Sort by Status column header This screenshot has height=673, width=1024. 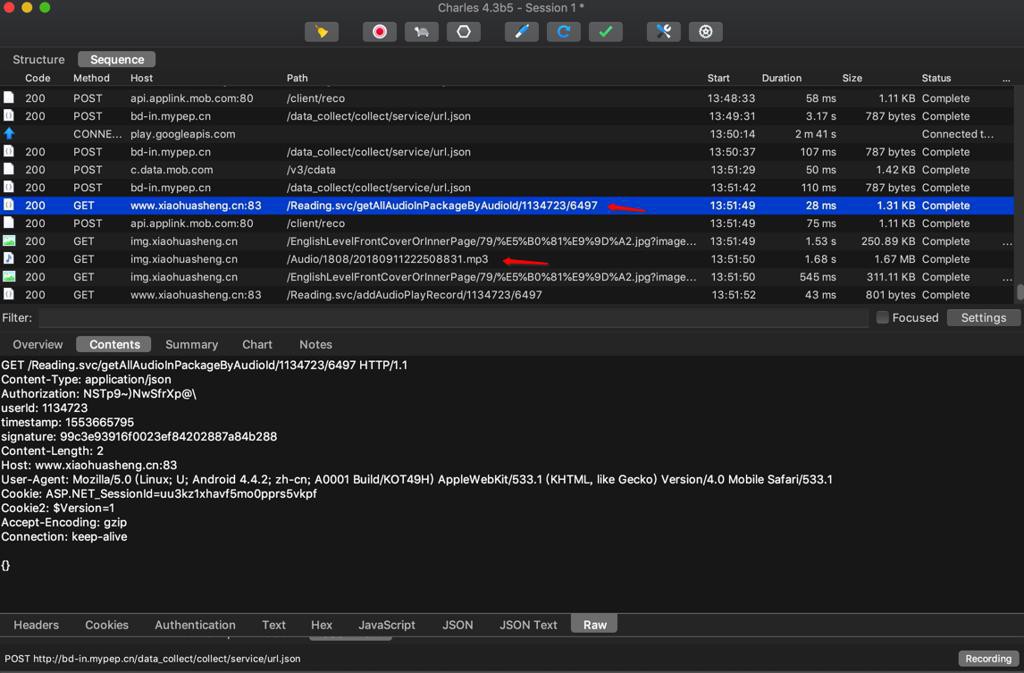pyautogui.click(x=936, y=78)
